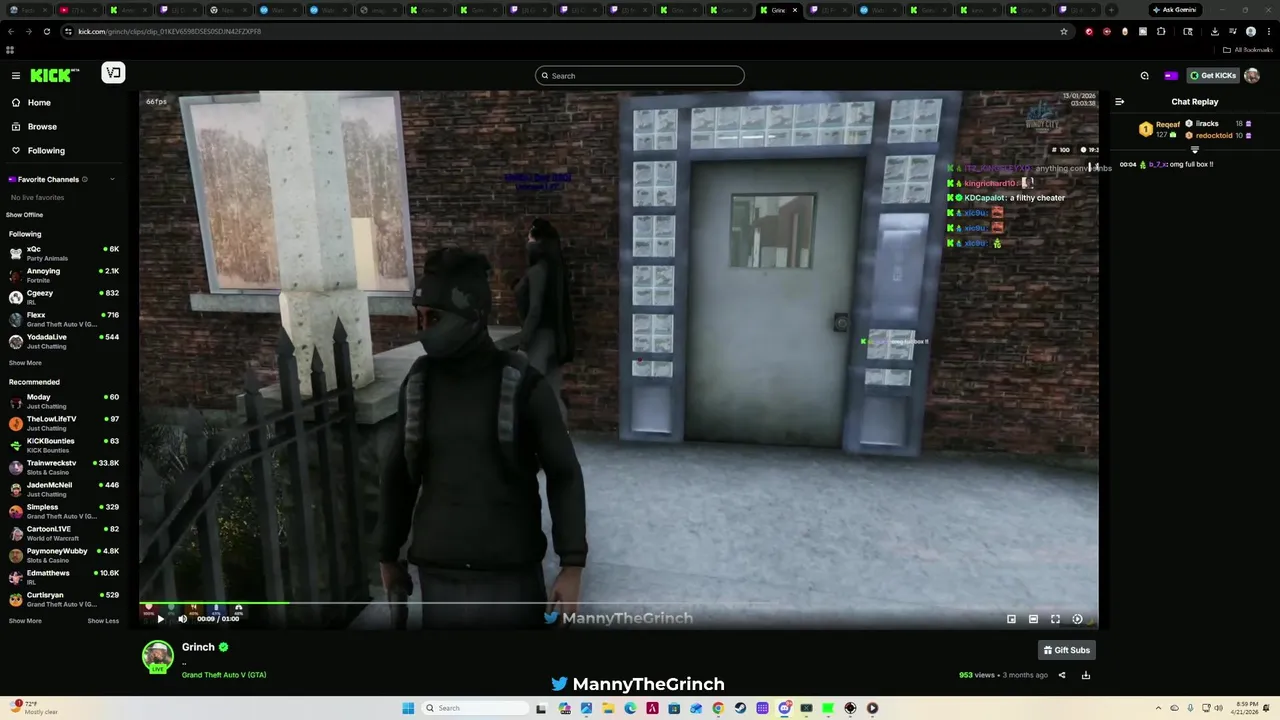Enter fullscreen on the video player
The image size is (1280, 720).
tap(1055, 619)
